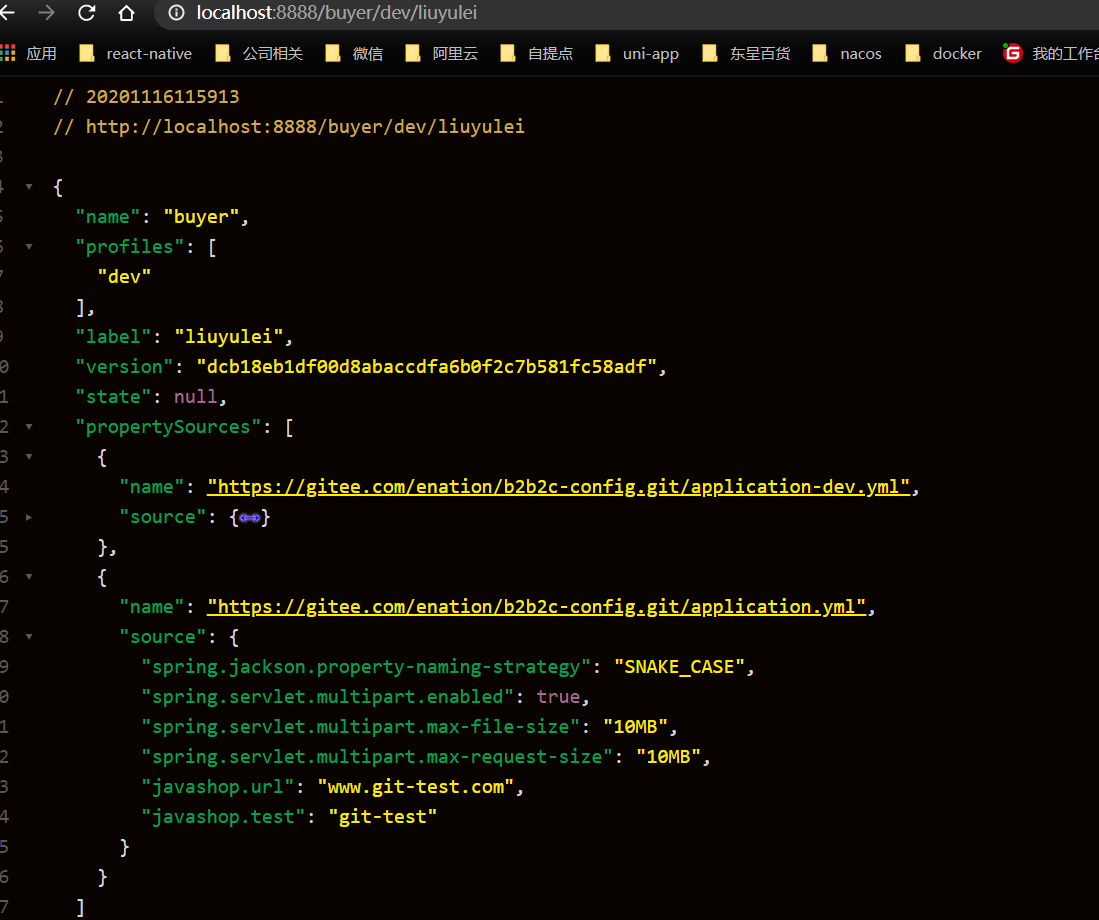Click the "spring.servlet.multipart.max-request-size" key
This screenshot has width=1099, height=920.
(x=377, y=757)
